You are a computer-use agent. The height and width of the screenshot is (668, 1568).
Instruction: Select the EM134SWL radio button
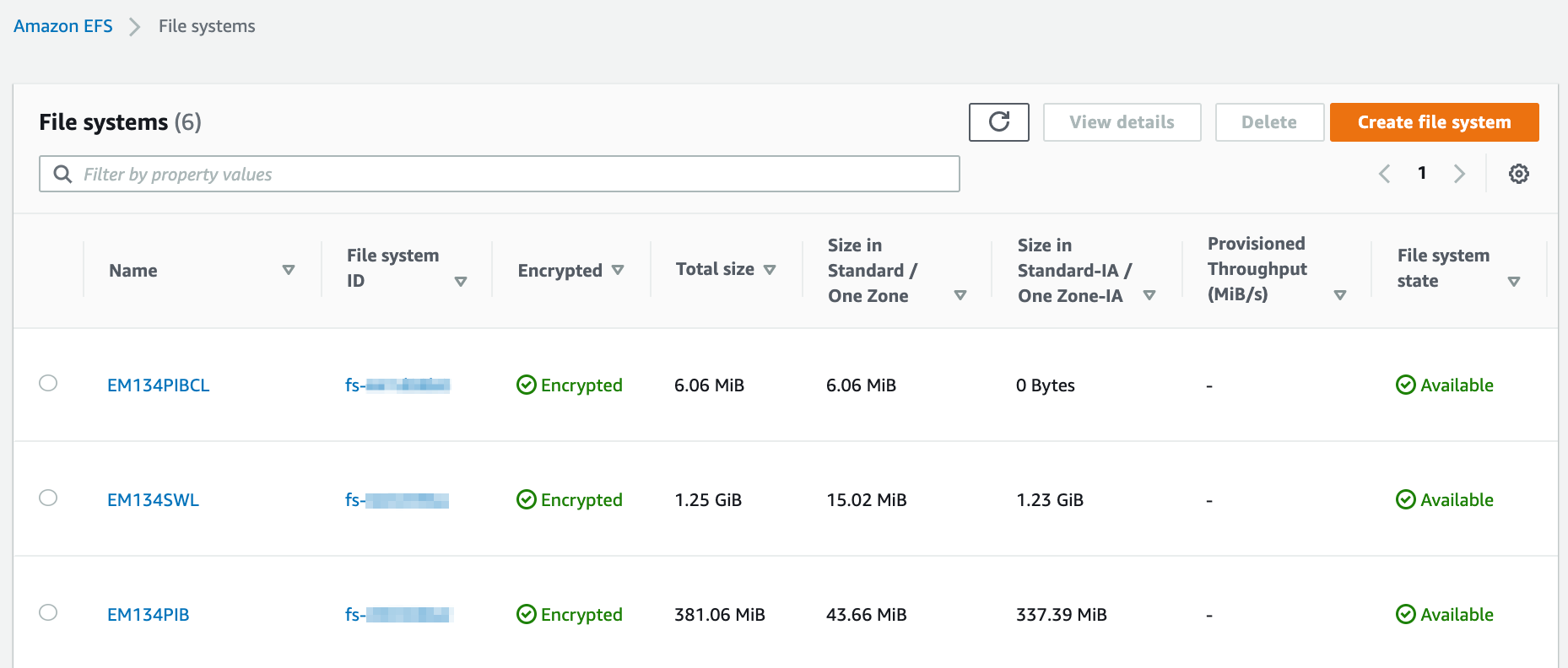(x=48, y=498)
